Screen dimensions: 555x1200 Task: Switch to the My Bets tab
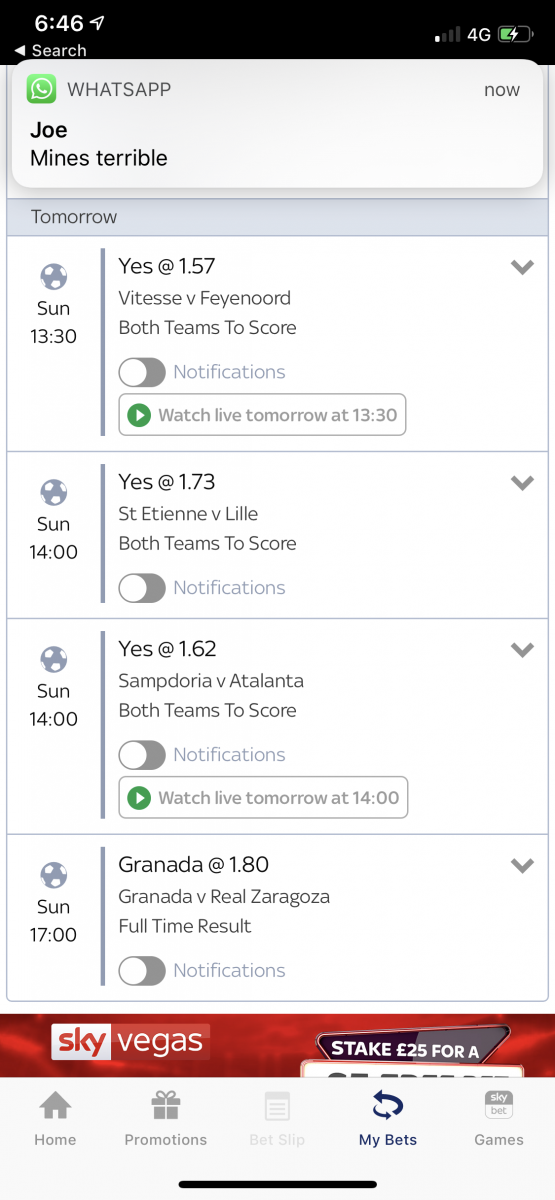coord(388,1118)
